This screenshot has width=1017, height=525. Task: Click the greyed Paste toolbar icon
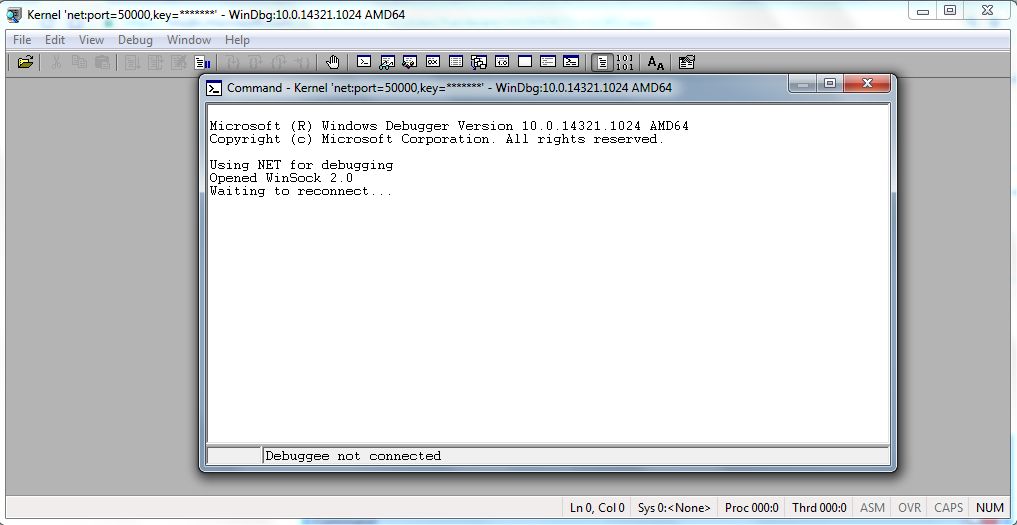click(x=102, y=62)
